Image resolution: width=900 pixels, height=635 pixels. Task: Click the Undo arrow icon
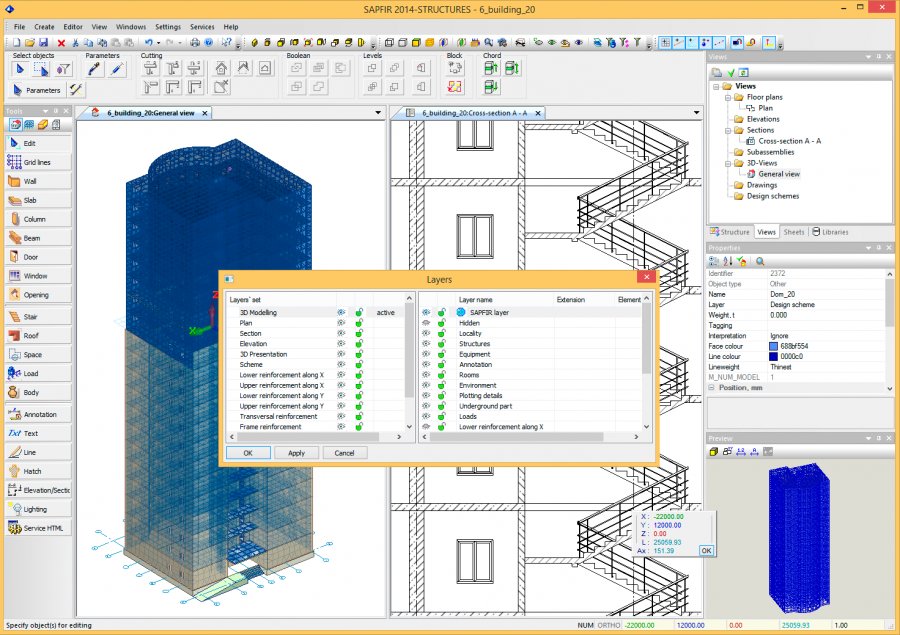coord(149,42)
